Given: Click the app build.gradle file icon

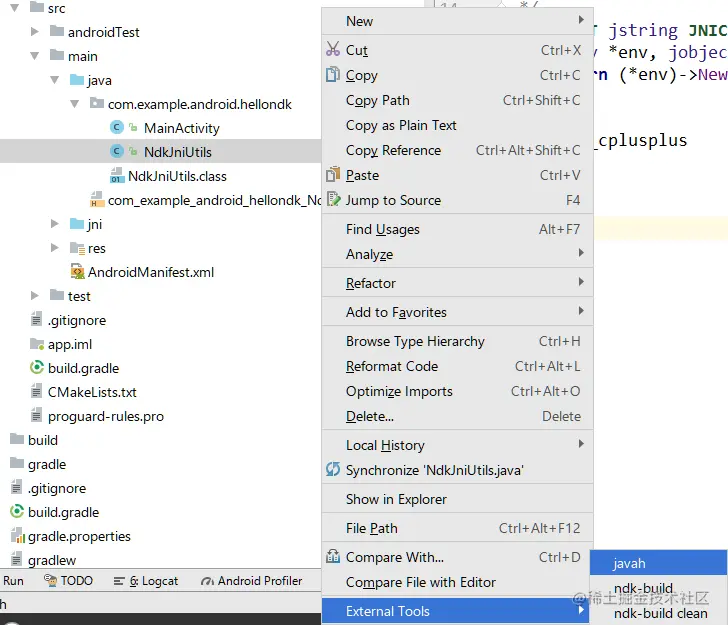Looking at the screenshot, I should [x=37, y=367].
